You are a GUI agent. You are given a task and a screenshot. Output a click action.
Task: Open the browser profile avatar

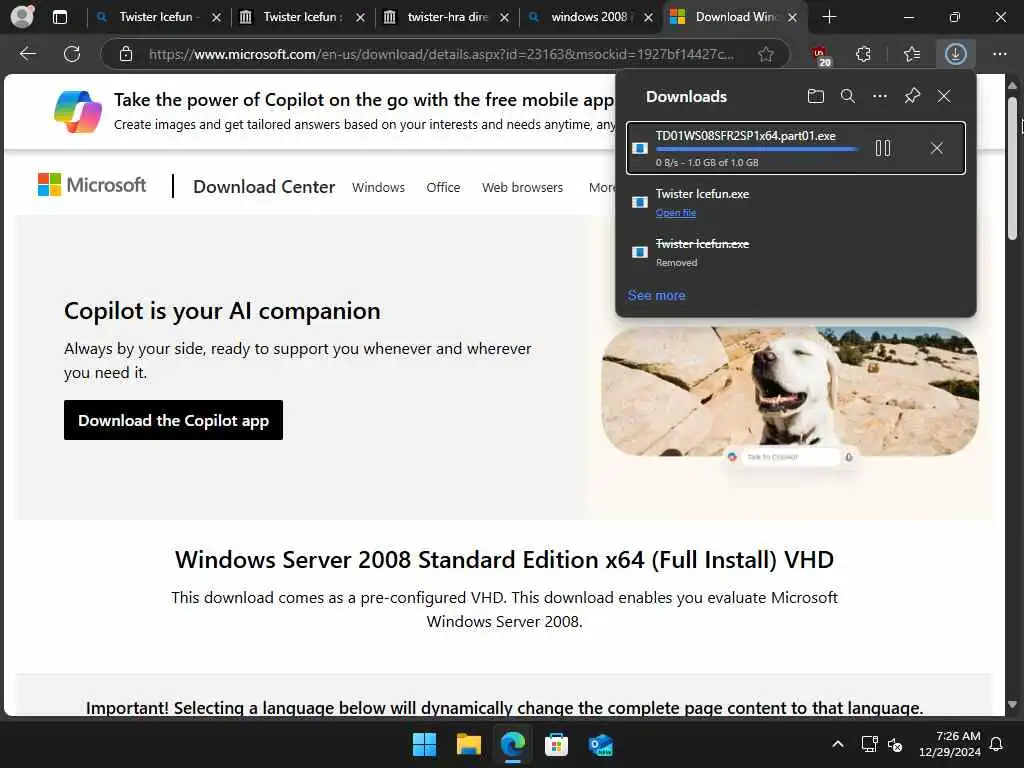(22, 16)
